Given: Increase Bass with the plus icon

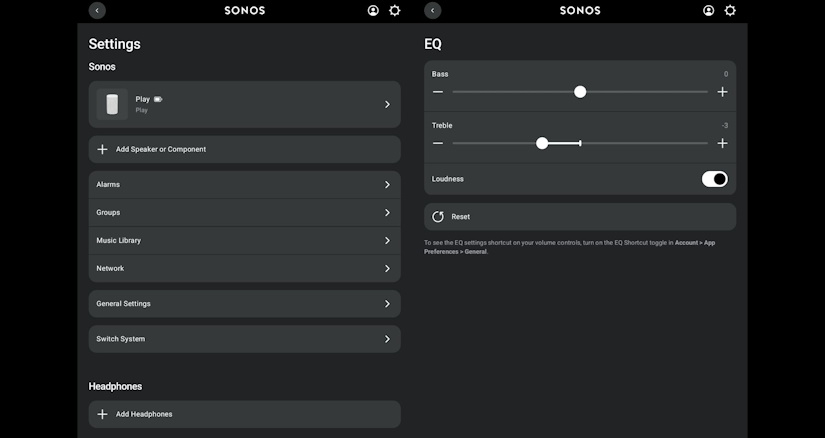Looking at the screenshot, I should [x=722, y=92].
